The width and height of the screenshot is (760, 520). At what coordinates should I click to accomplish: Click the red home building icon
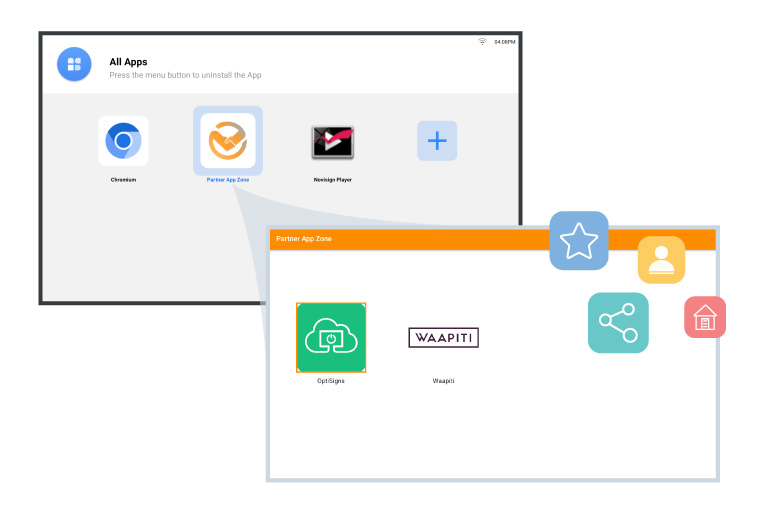(x=705, y=317)
